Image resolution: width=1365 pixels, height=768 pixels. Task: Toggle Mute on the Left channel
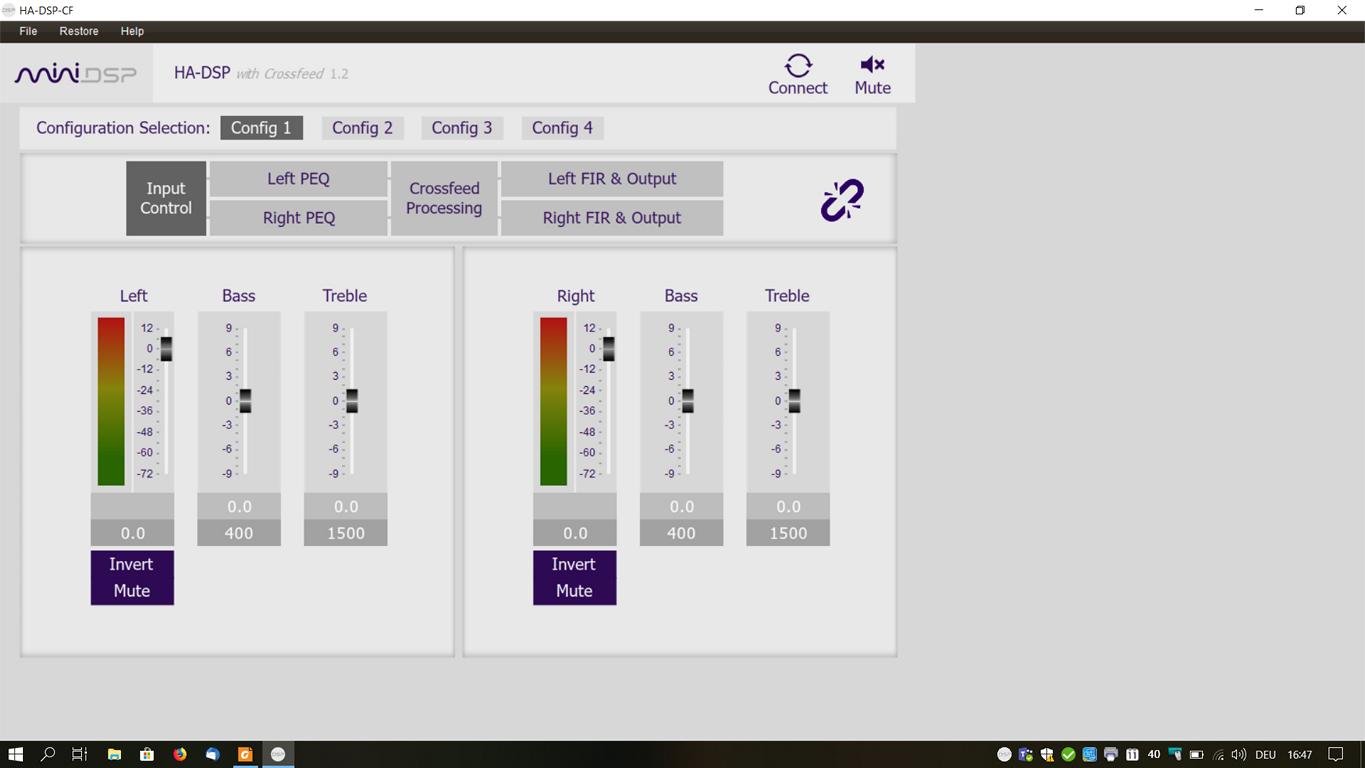(131, 591)
